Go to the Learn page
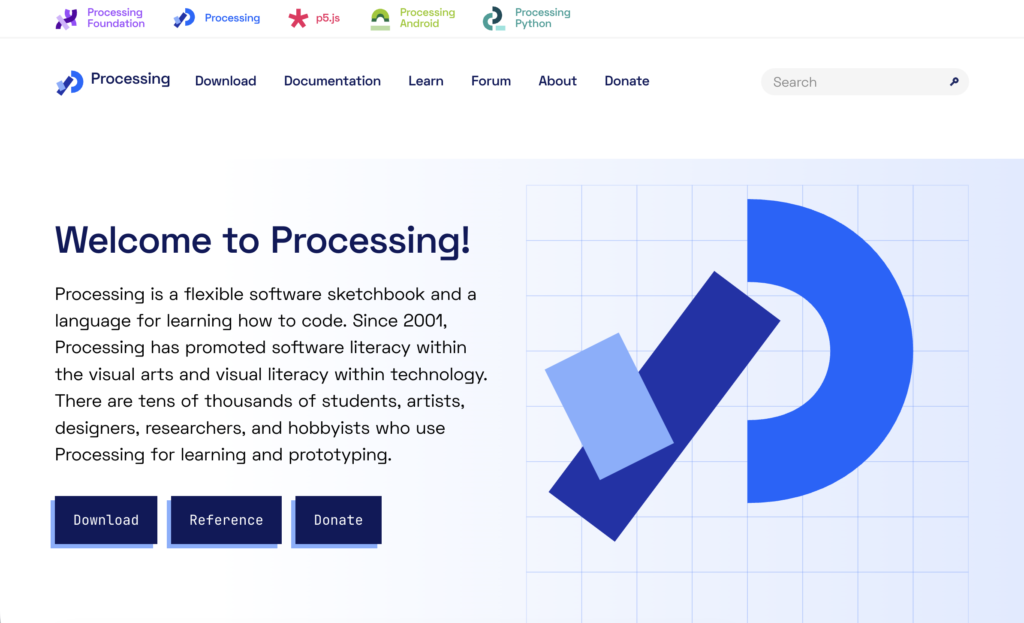 425,81
